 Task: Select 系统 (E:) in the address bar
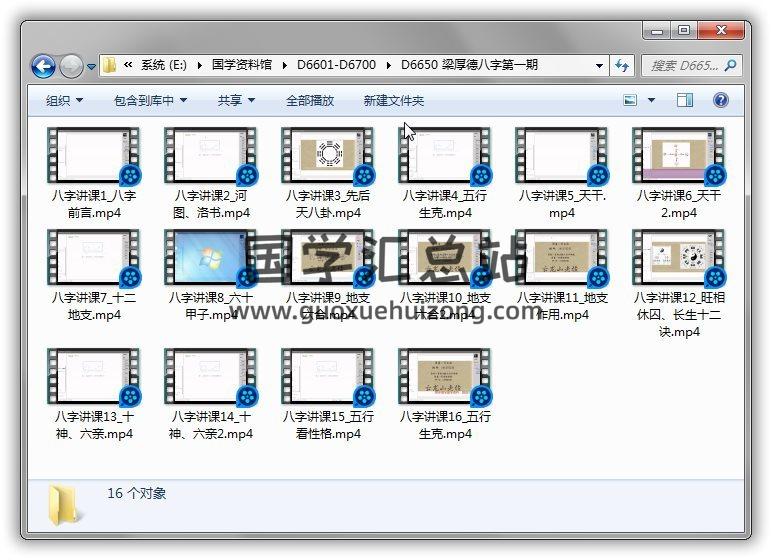(163, 65)
